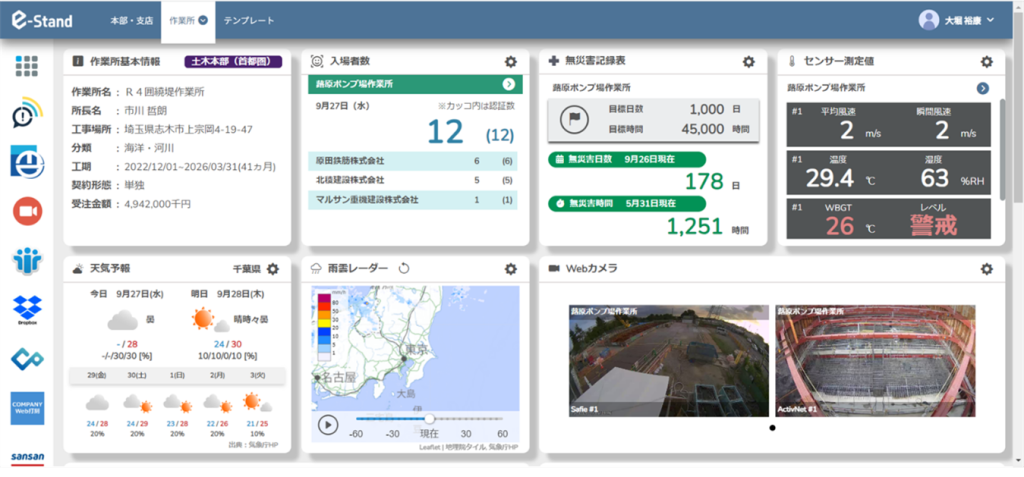Open settings gear of 入場者数 panel
Viewport: 1024px width, 477px height.
[x=510, y=62]
